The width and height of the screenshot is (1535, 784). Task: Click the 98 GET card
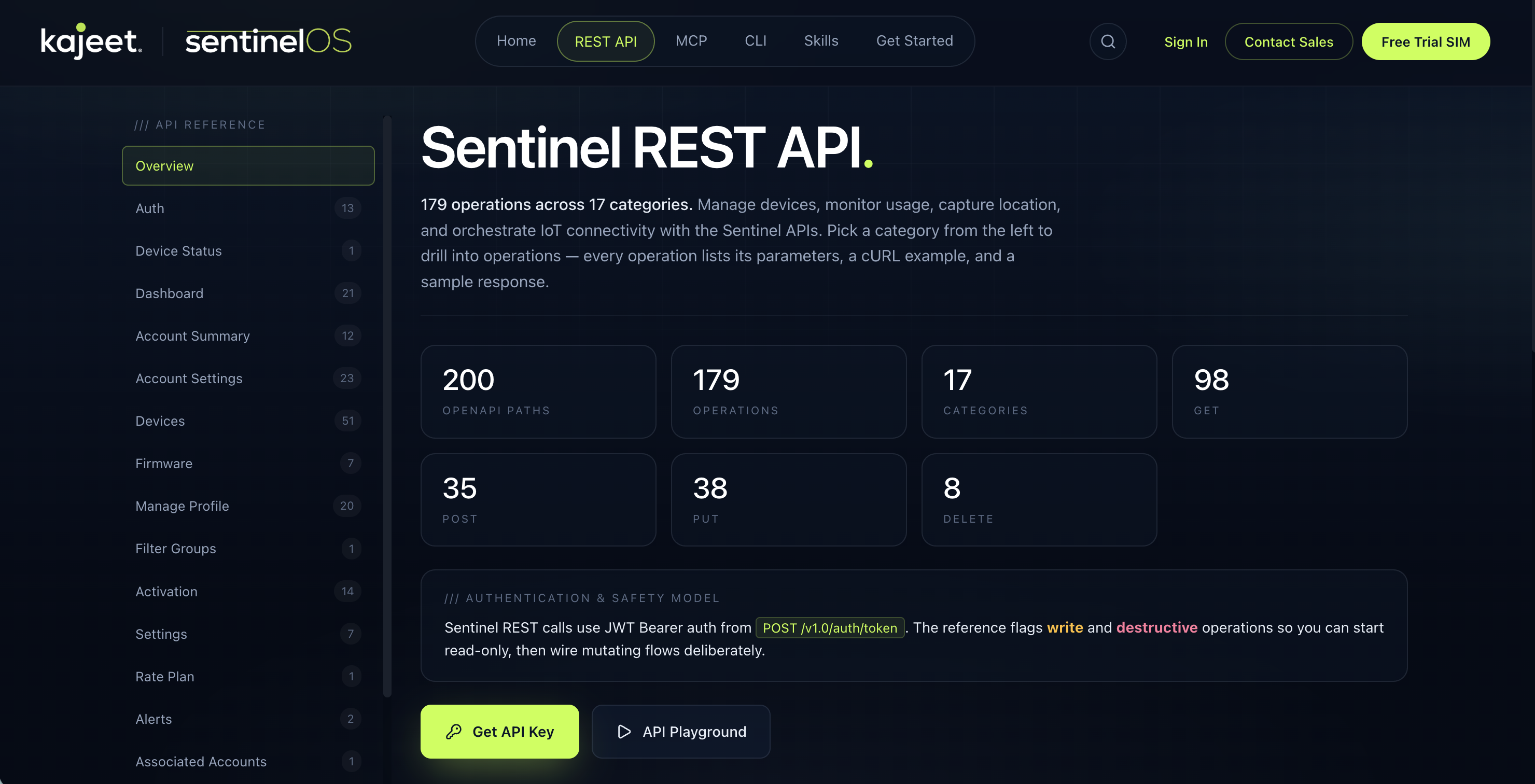click(x=1290, y=392)
